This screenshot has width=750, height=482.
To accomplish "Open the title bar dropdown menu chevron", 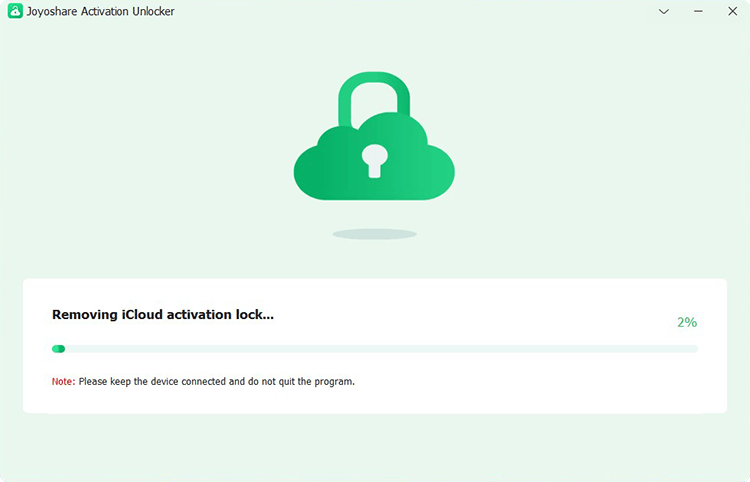I will (663, 11).
